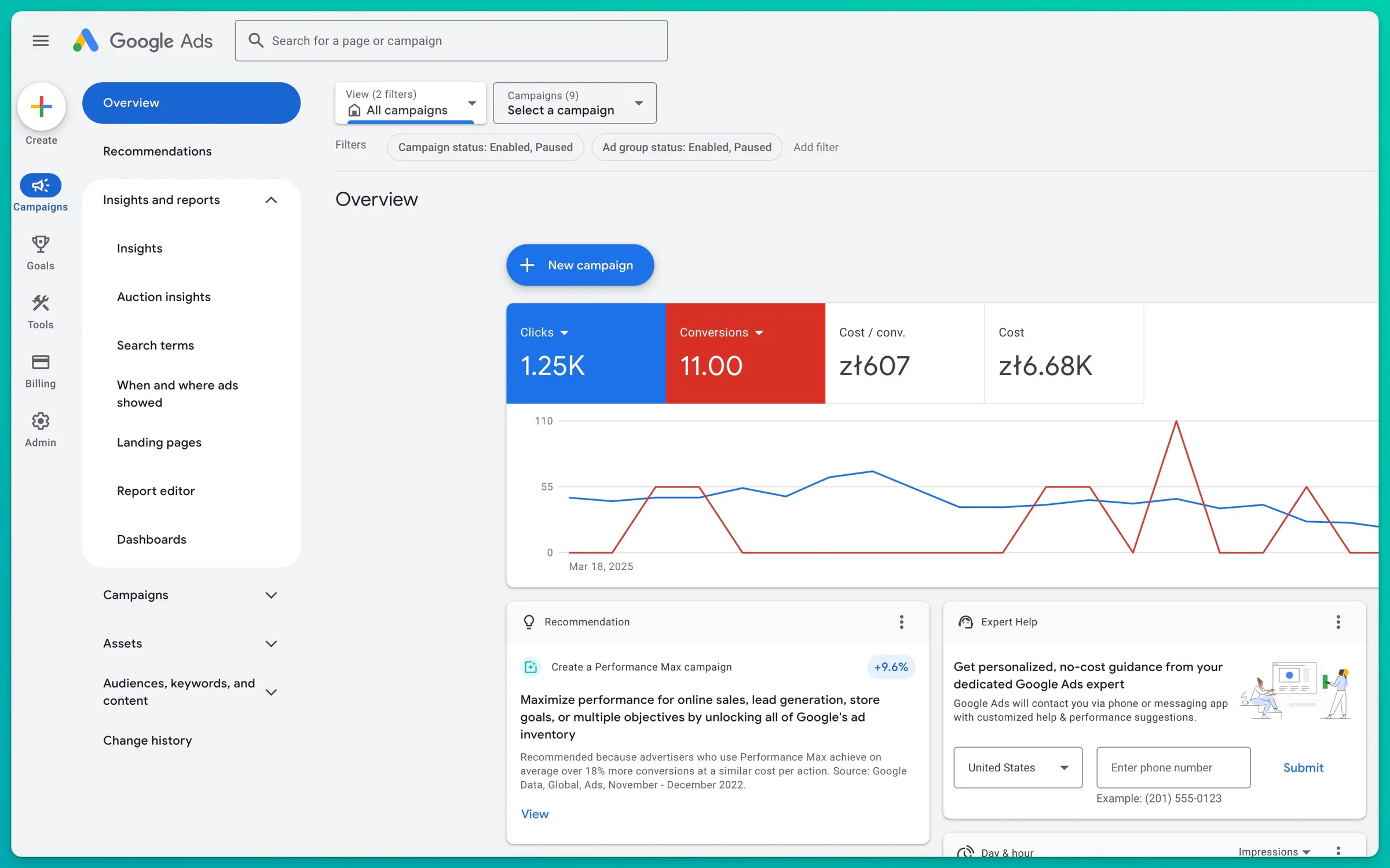Open the United States country dropdown
The height and width of the screenshot is (868, 1390).
click(1018, 767)
